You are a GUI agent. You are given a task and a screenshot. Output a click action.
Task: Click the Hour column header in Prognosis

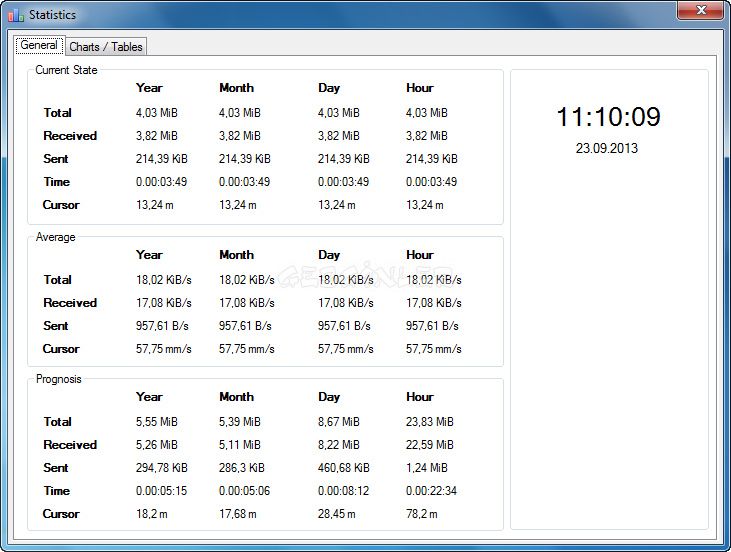420,397
